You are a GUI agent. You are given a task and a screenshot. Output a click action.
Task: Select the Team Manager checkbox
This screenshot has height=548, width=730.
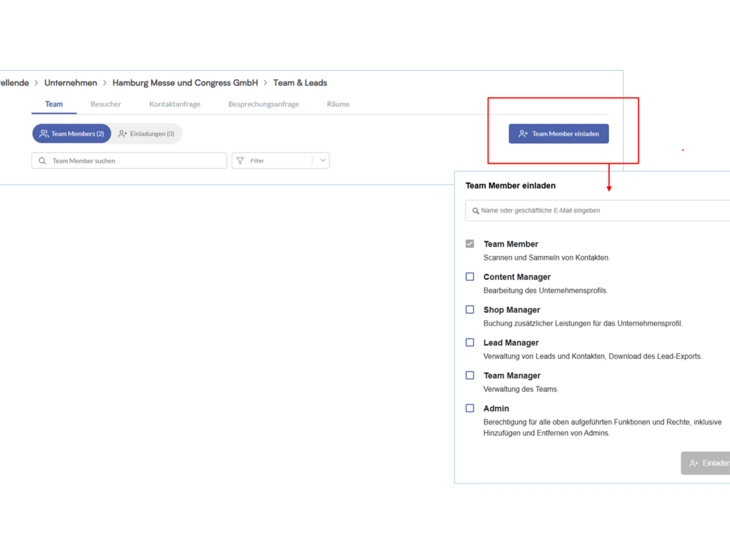470,375
